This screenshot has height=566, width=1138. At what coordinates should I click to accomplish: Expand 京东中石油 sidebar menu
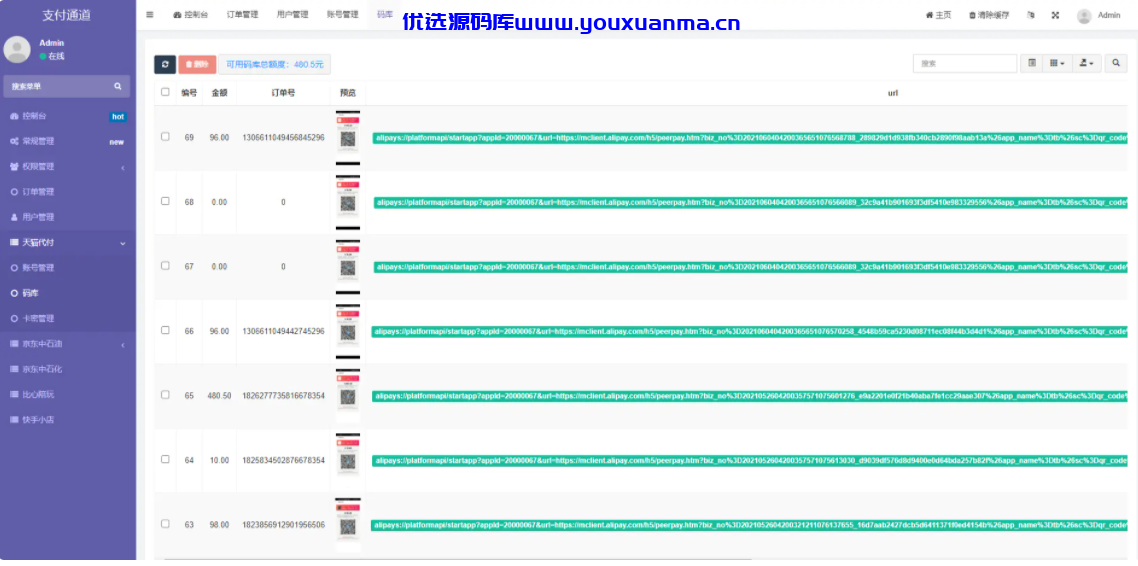(x=67, y=344)
